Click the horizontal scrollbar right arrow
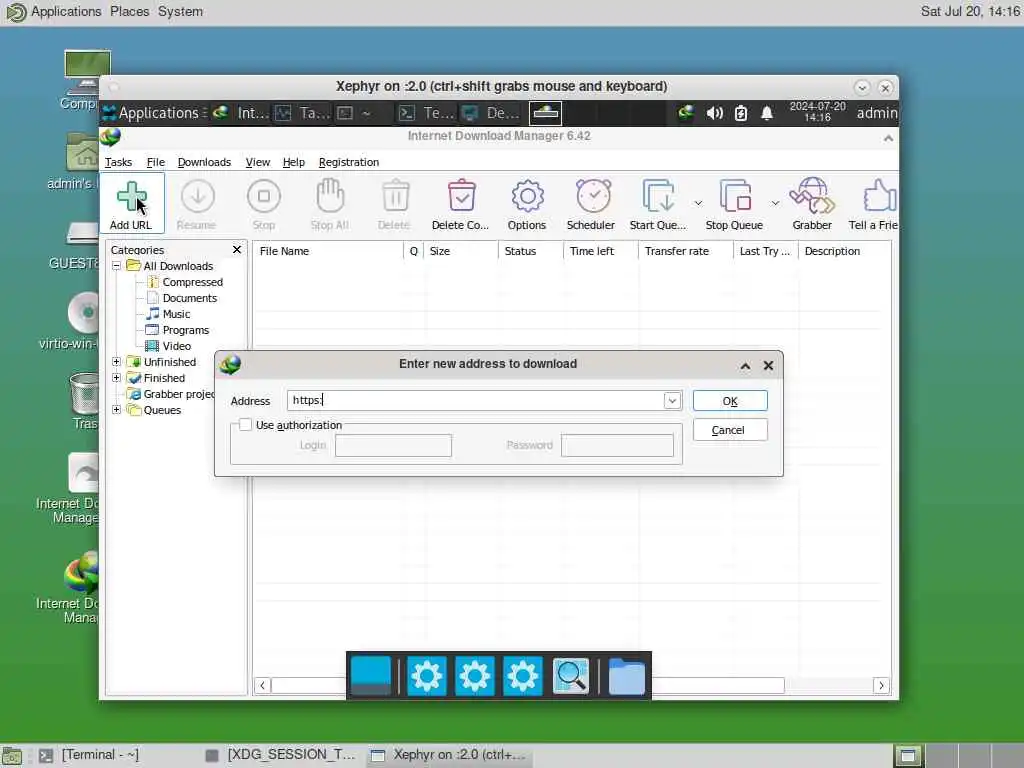 (881, 686)
